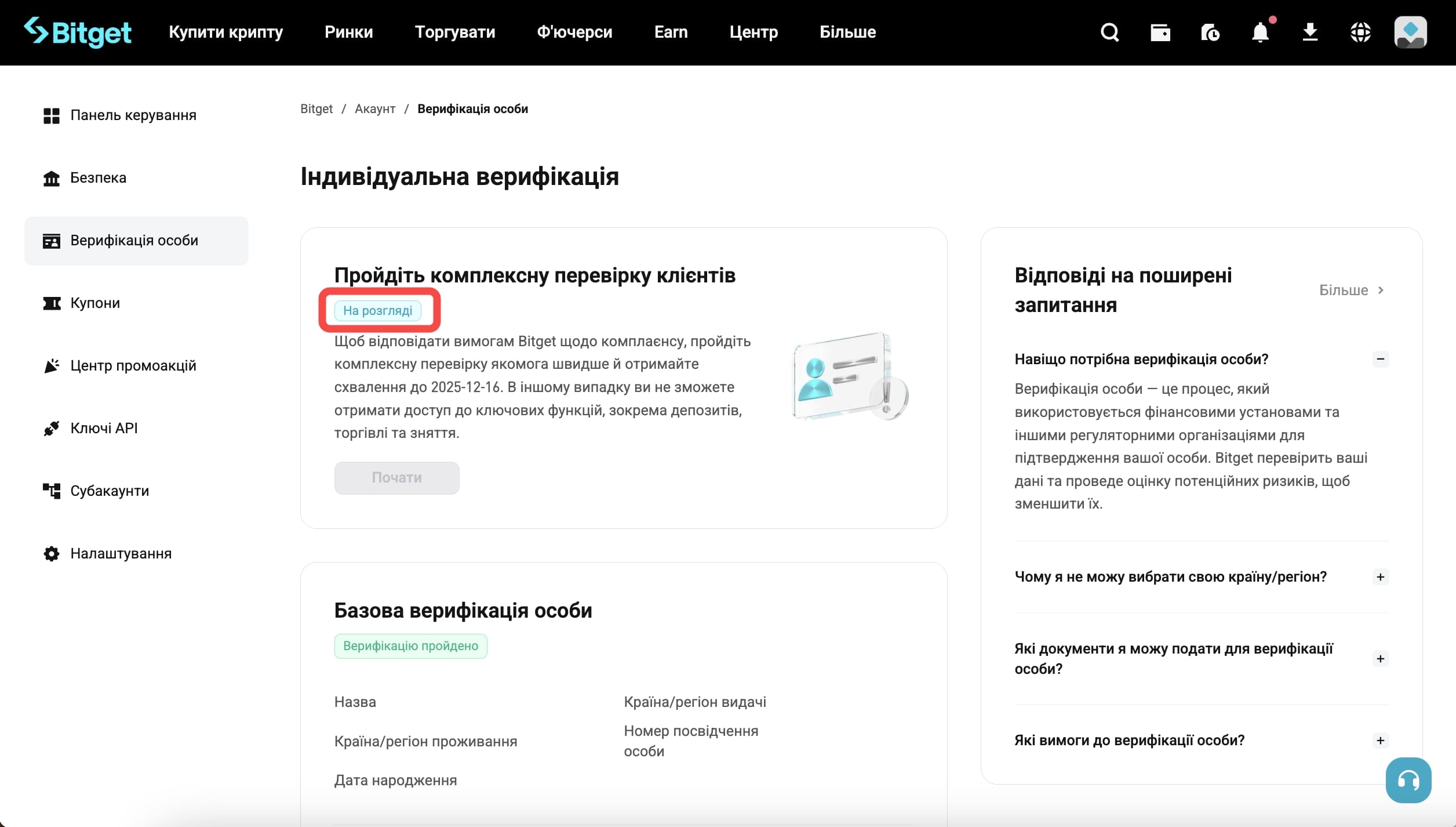Check notifications via the bell icon
The image size is (1456, 827).
[x=1260, y=32]
